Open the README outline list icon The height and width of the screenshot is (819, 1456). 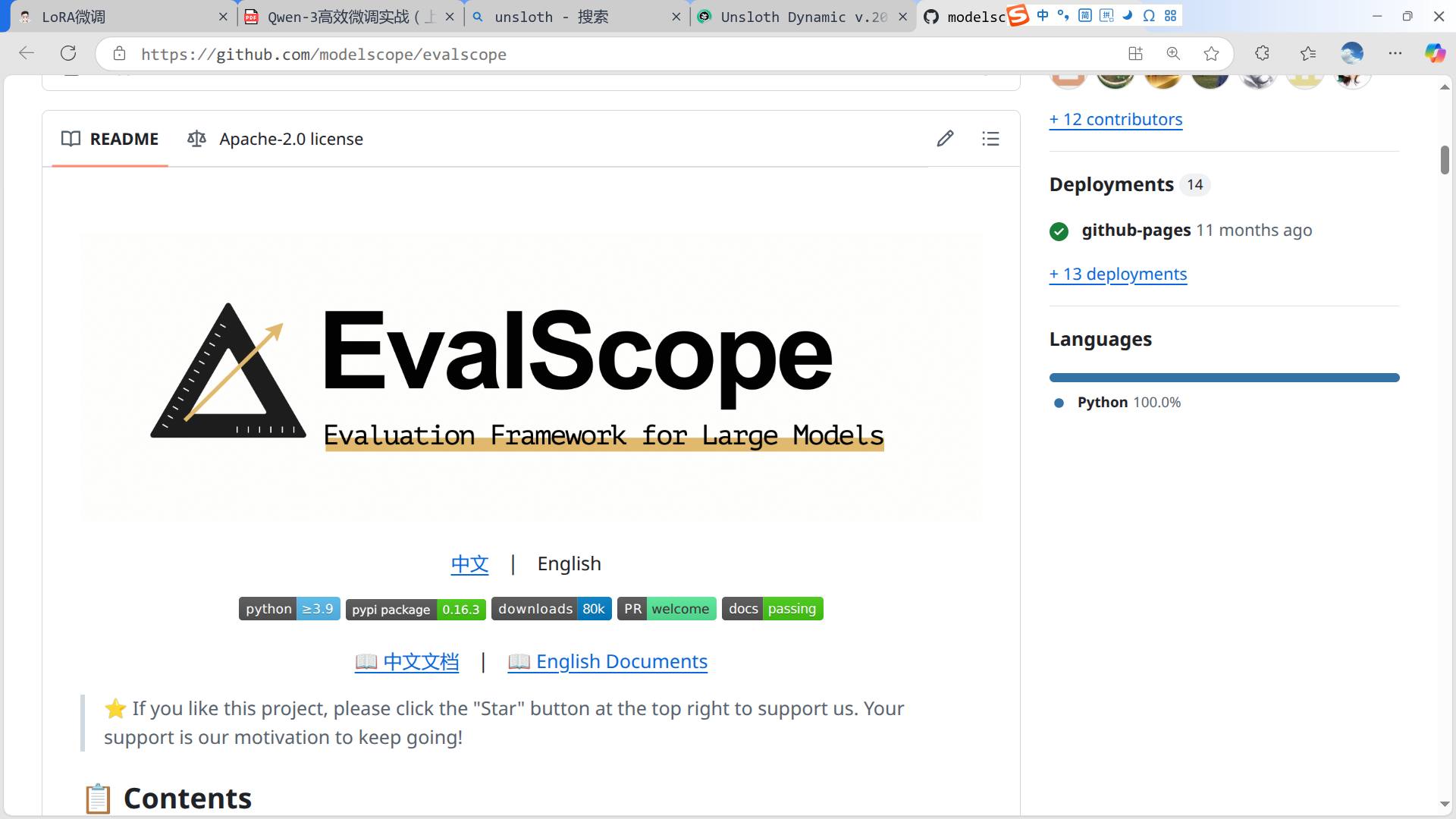click(990, 139)
